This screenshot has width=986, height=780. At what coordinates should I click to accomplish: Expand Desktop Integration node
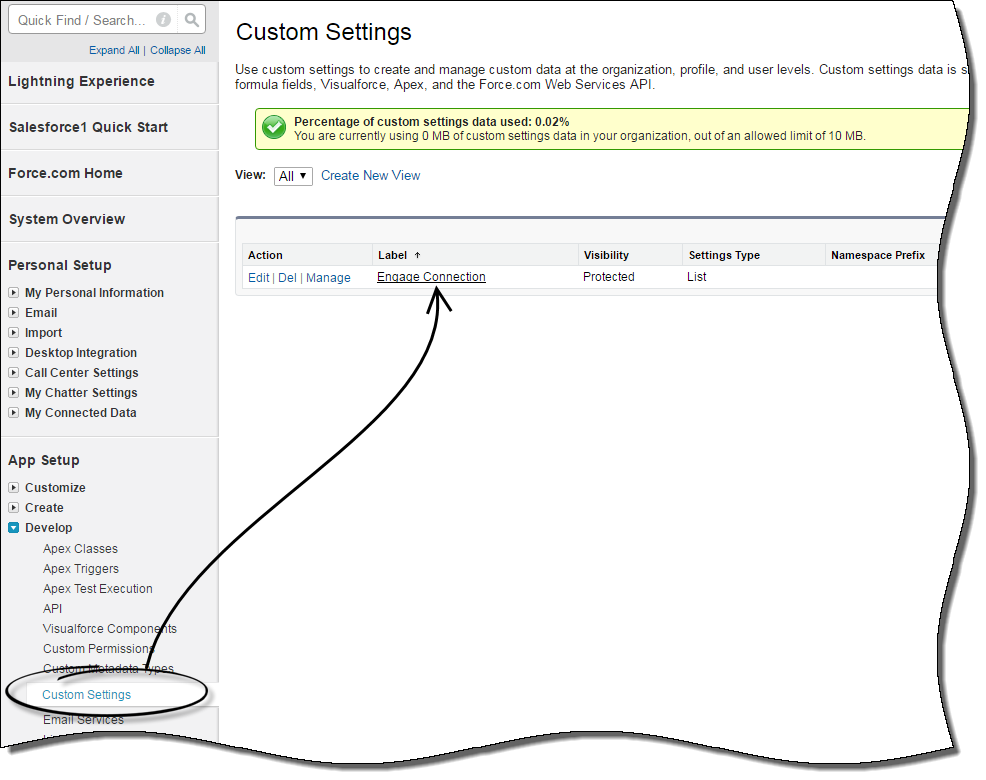(13, 353)
